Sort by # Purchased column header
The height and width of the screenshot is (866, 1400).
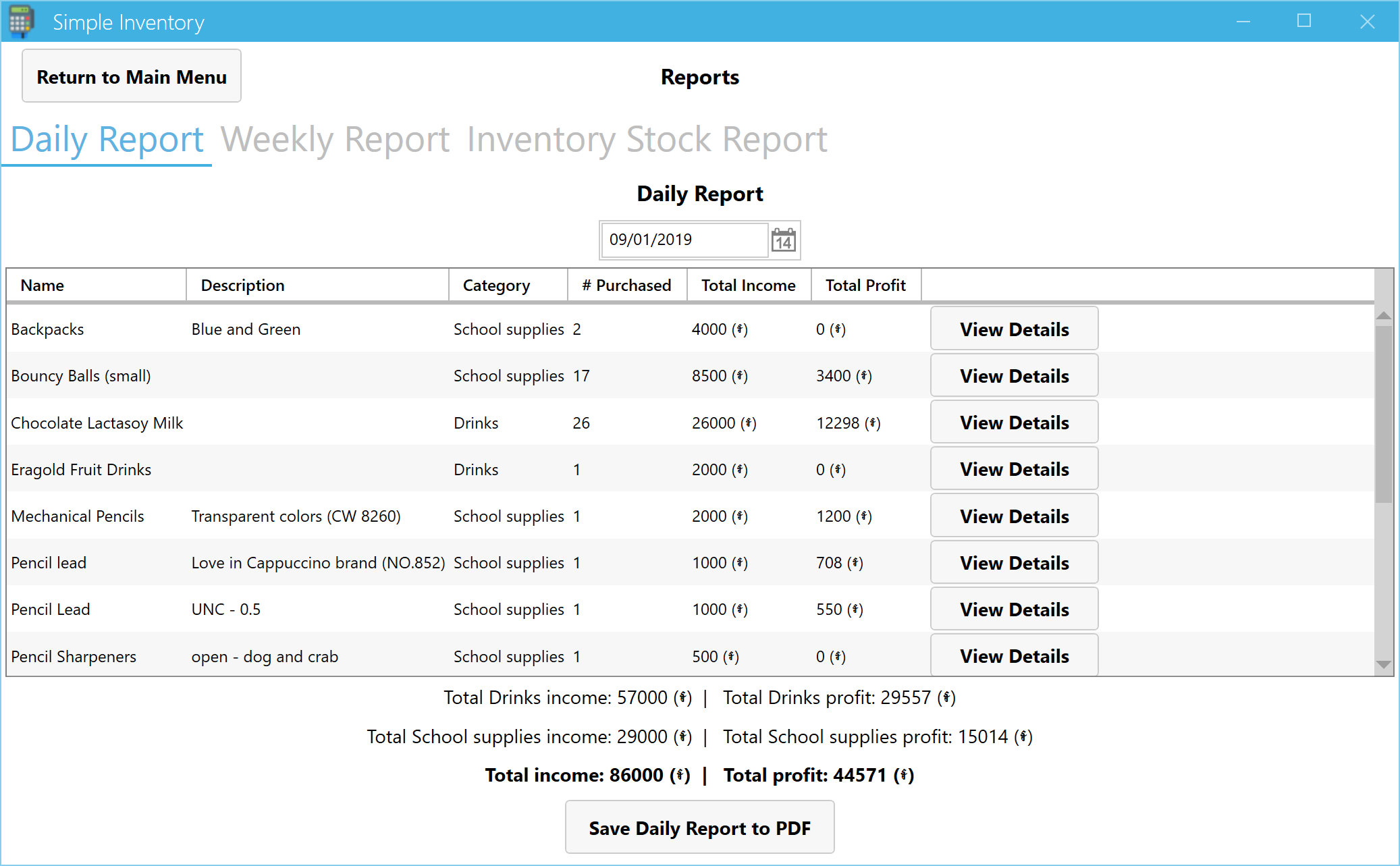tap(626, 286)
